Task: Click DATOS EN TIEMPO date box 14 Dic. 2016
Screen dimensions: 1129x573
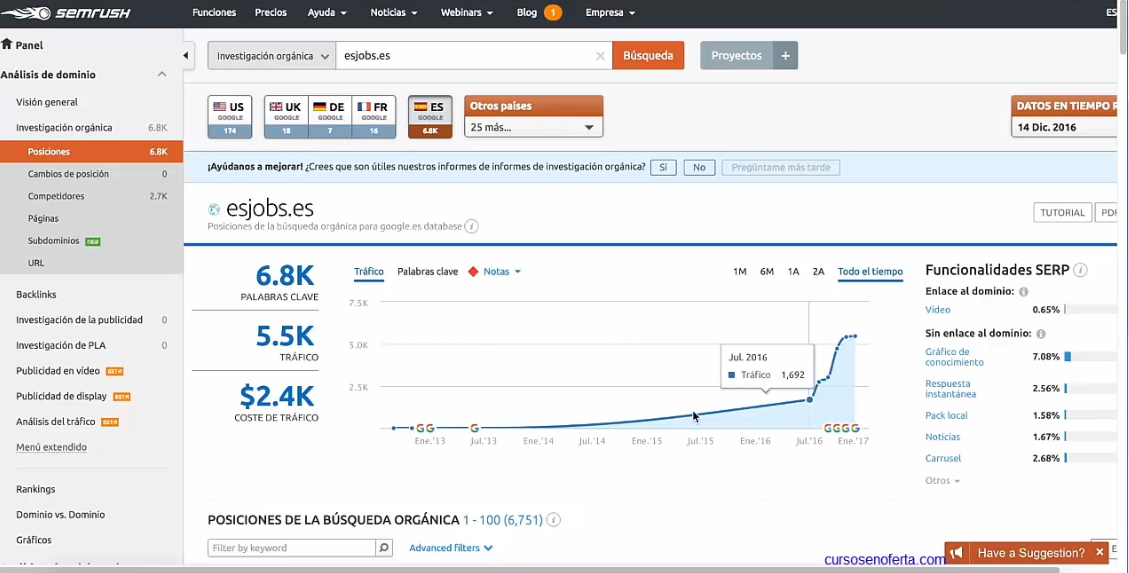Action: [x=1066, y=127]
